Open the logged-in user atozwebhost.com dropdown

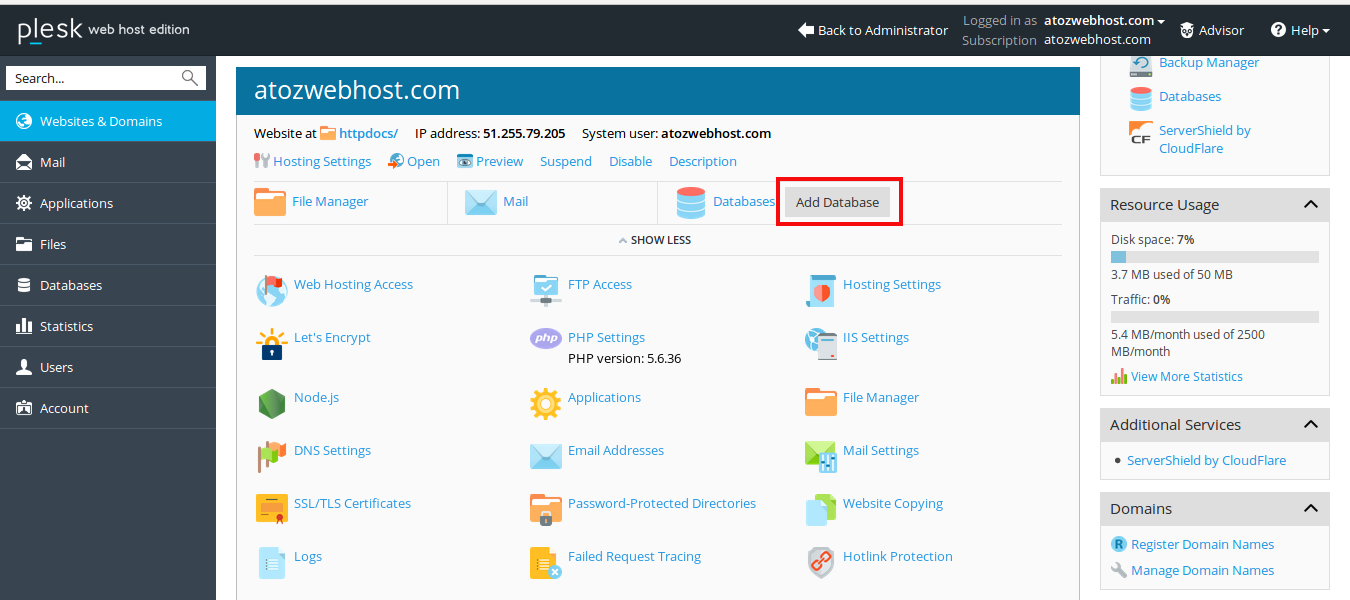click(1105, 20)
